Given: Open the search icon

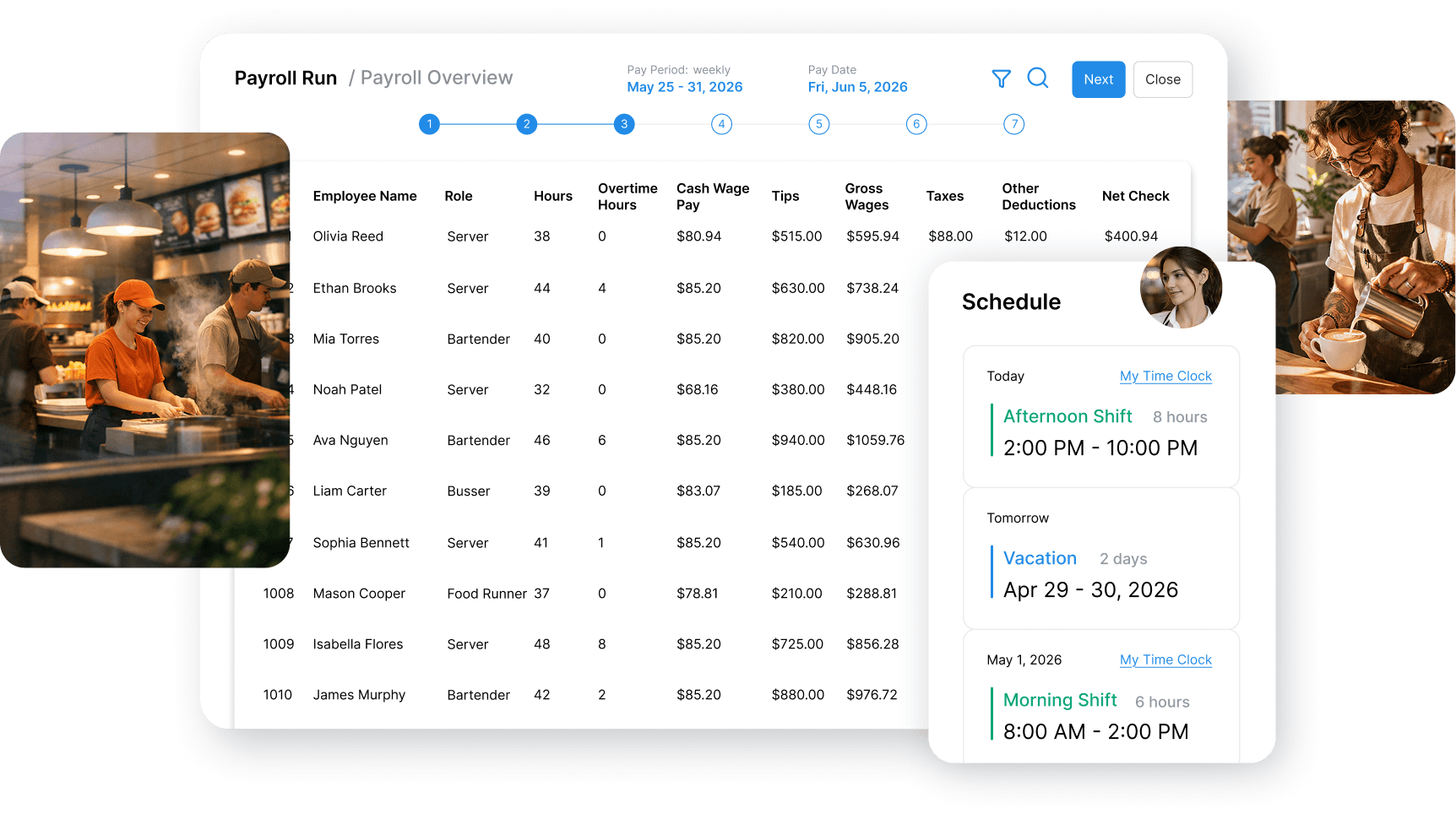Looking at the screenshot, I should pos(1038,79).
